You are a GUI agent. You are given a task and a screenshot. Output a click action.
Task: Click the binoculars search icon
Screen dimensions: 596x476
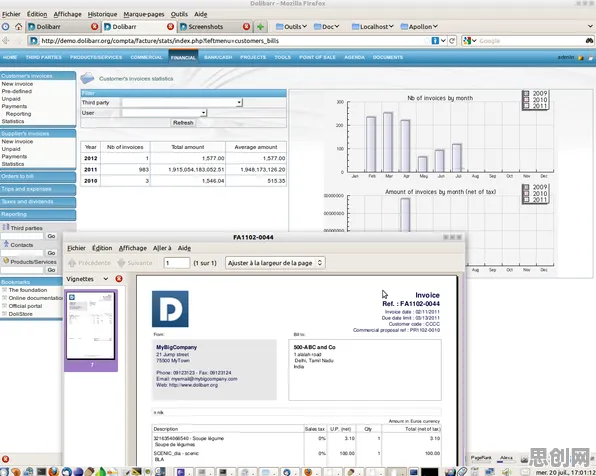point(589,41)
